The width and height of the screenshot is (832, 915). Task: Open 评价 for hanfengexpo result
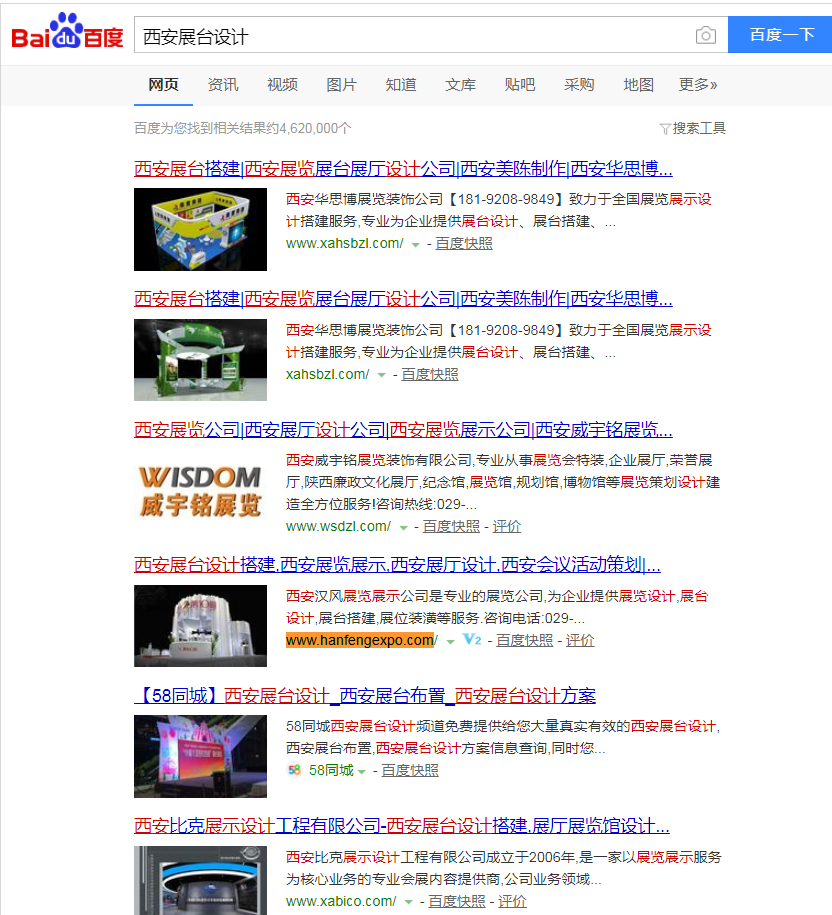[x=580, y=640]
